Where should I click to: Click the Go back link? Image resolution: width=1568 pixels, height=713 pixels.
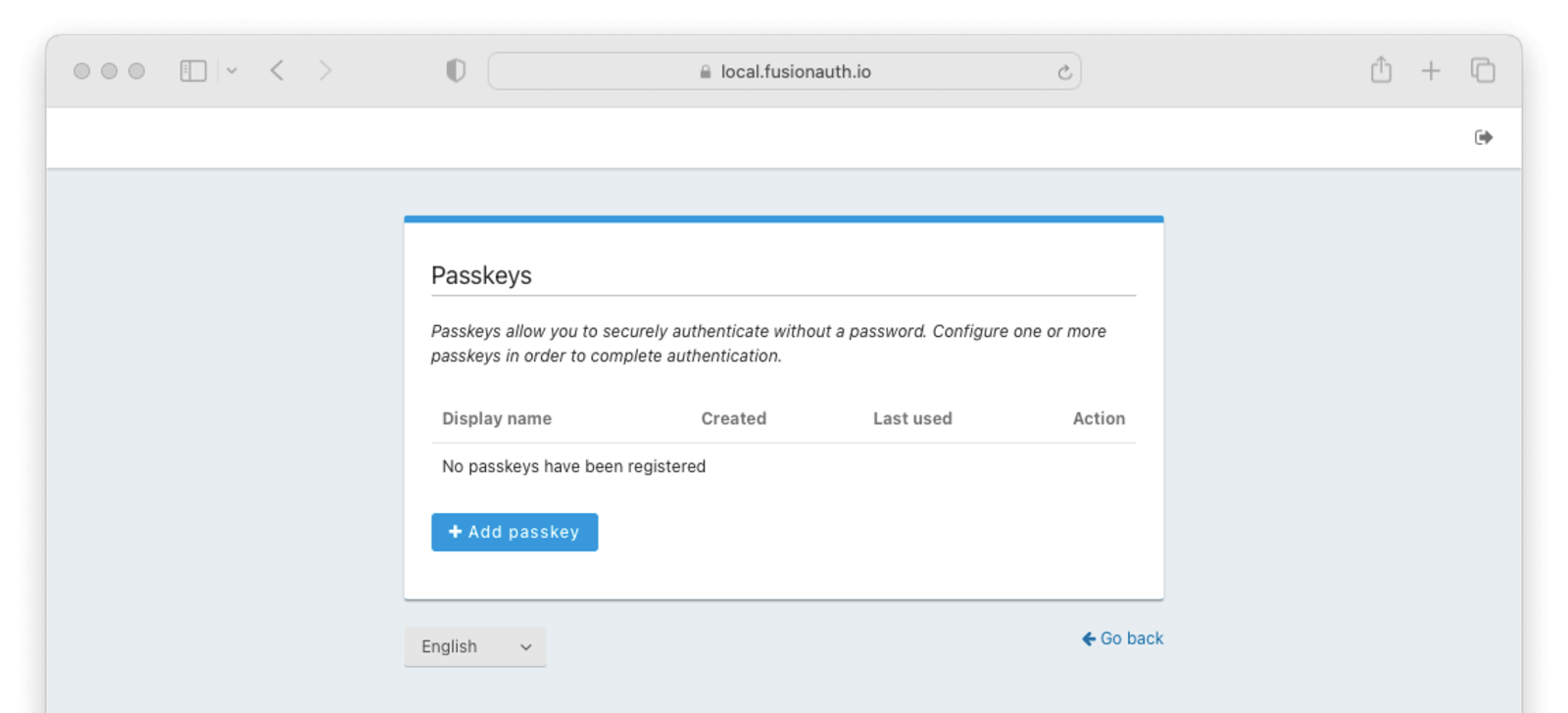[x=1123, y=639]
